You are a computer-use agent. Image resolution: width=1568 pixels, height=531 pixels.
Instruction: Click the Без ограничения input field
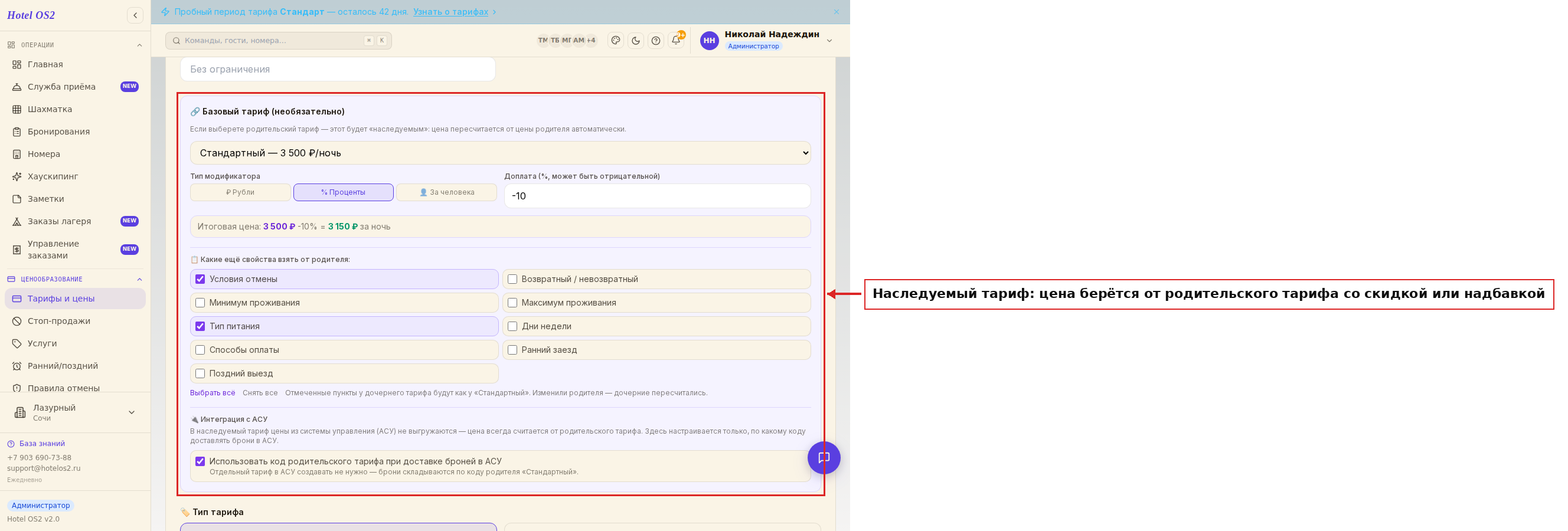pyautogui.click(x=338, y=70)
